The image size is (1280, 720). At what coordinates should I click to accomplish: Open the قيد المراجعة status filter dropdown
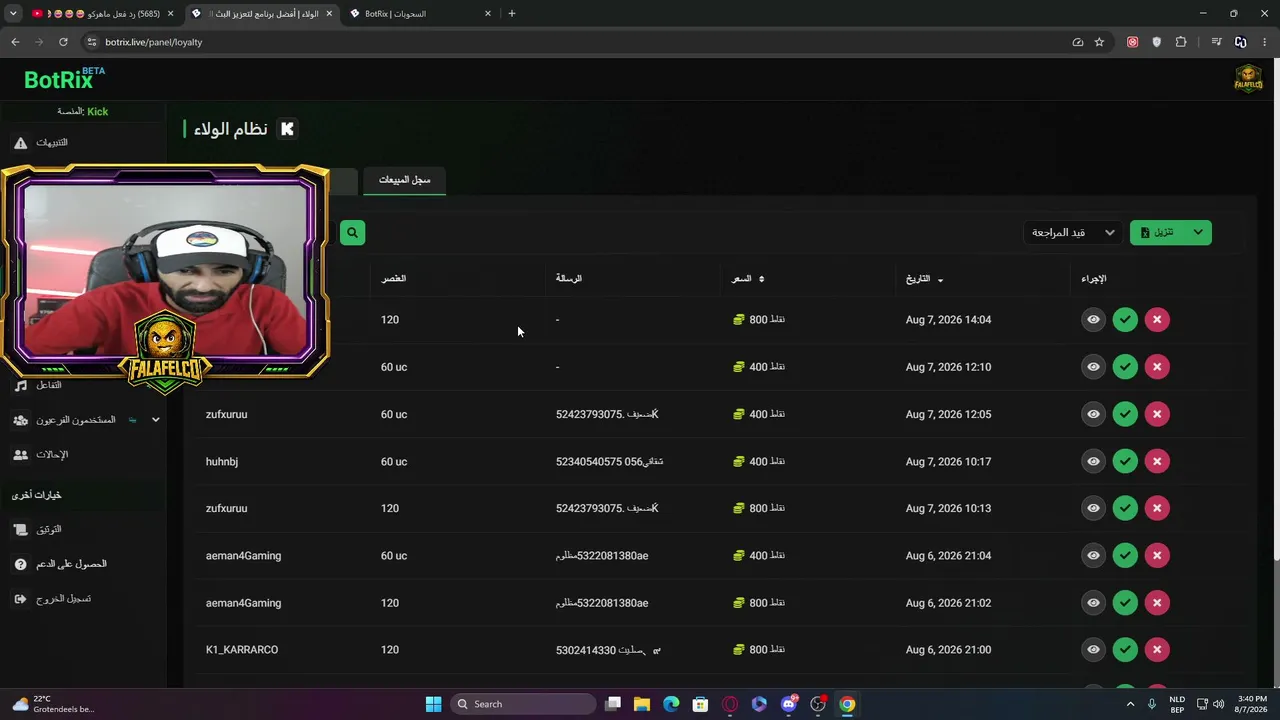pyautogui.click(x=1073, y=232)
